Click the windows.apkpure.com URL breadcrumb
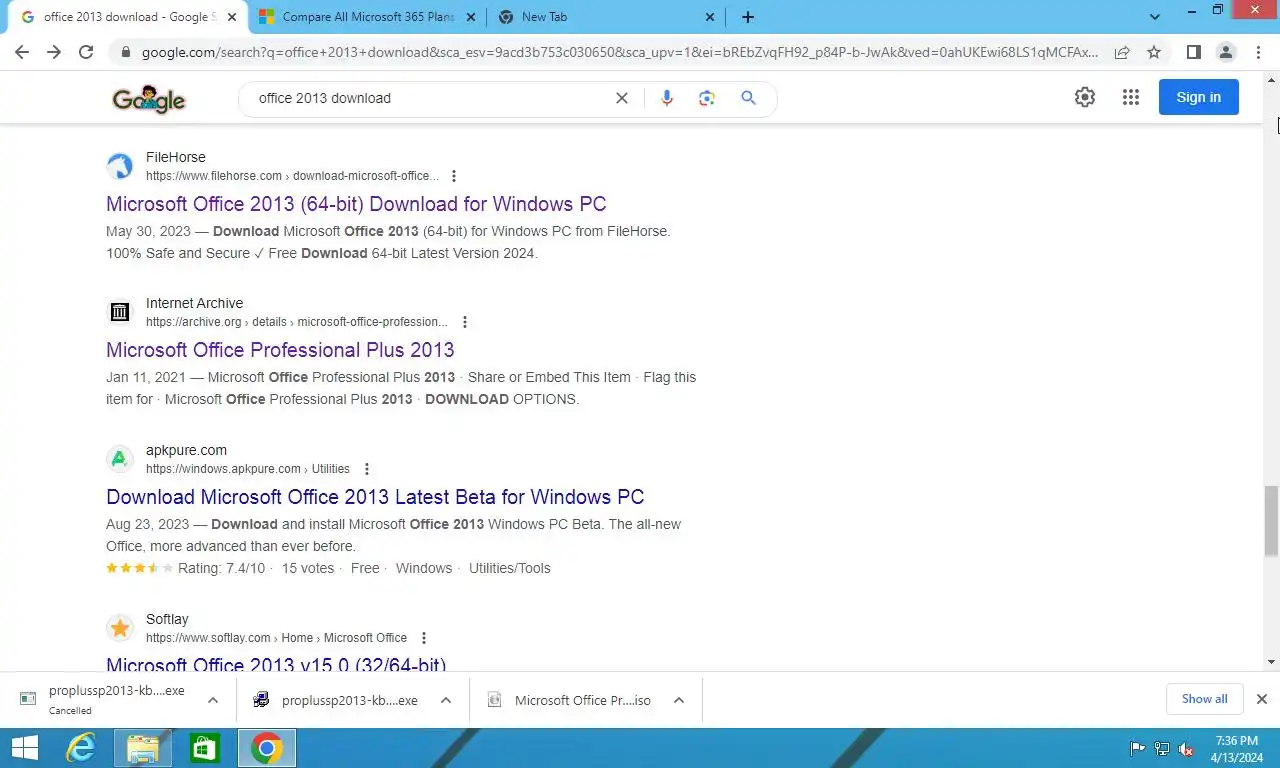1280x768 pixels. click(x=248, y=469)
